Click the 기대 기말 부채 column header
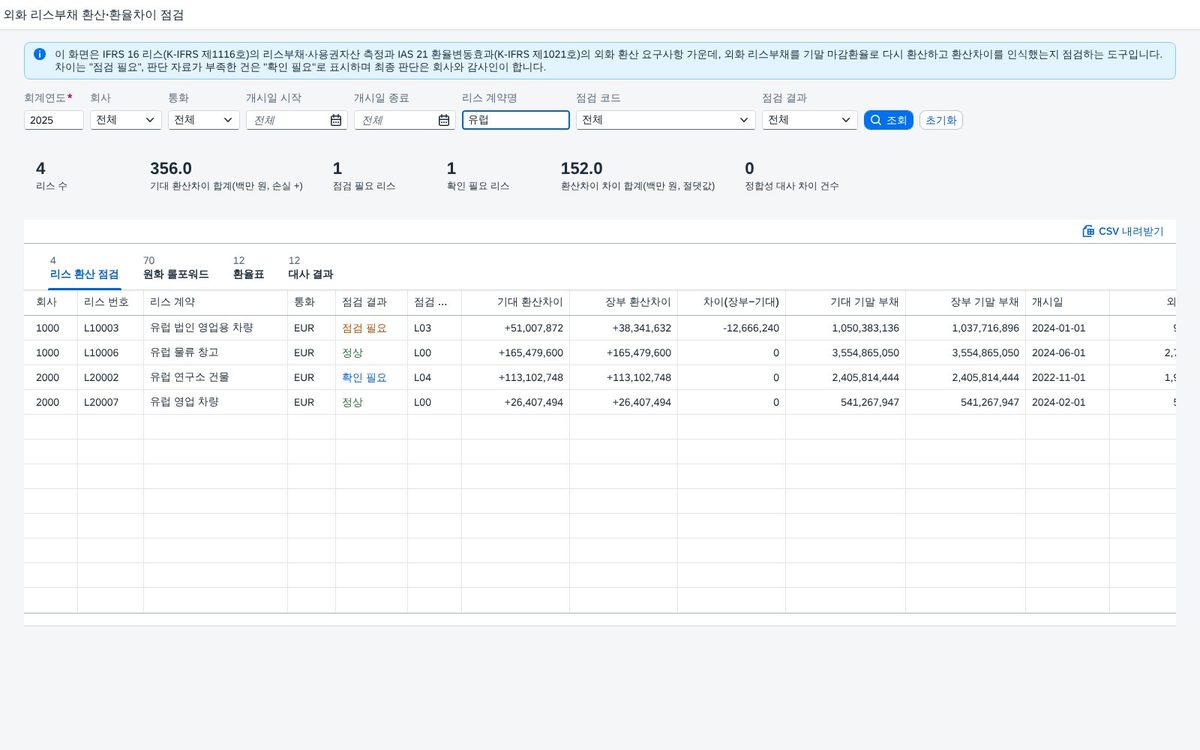This screenshot has width=1200, height=750. (846, 303)
